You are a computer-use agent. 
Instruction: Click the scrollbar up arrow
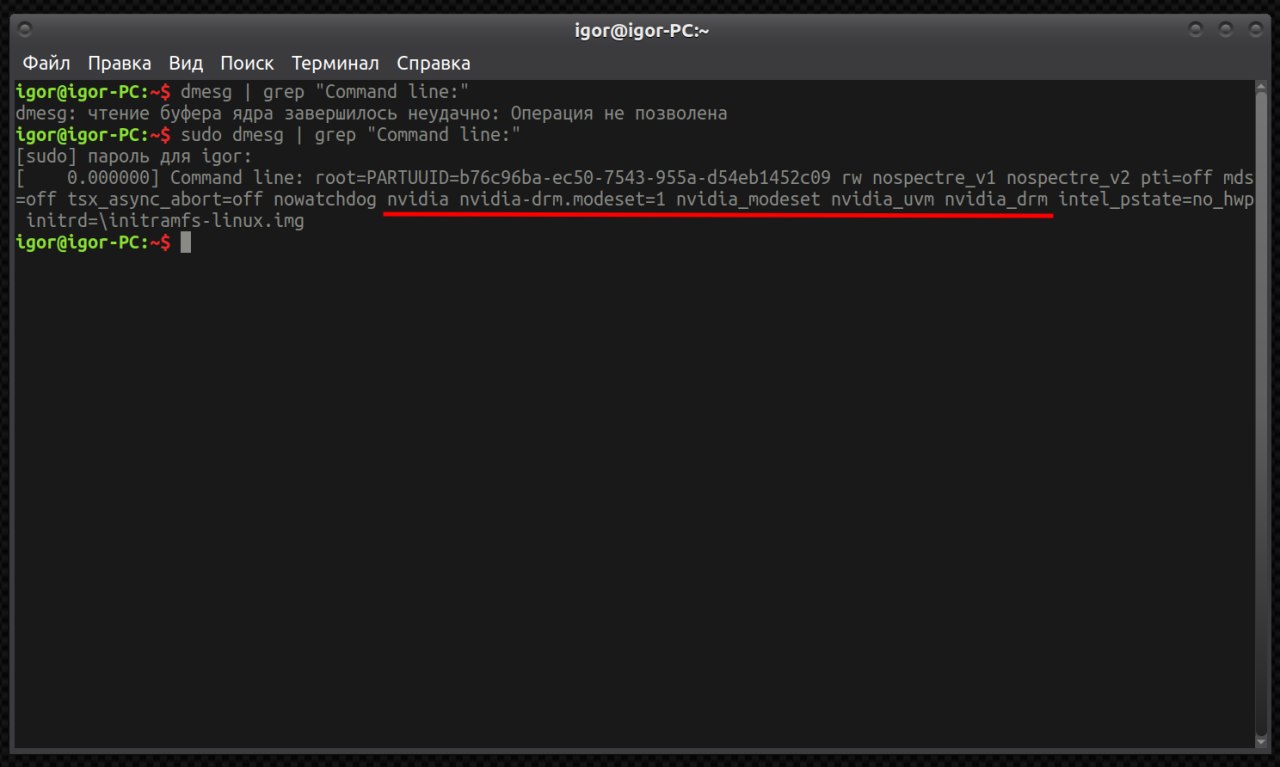(x=1260, y=88)
